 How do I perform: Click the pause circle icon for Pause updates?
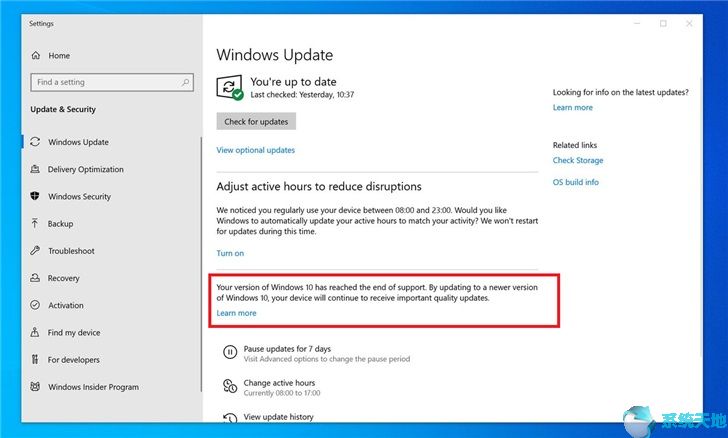tap(230, 352)
